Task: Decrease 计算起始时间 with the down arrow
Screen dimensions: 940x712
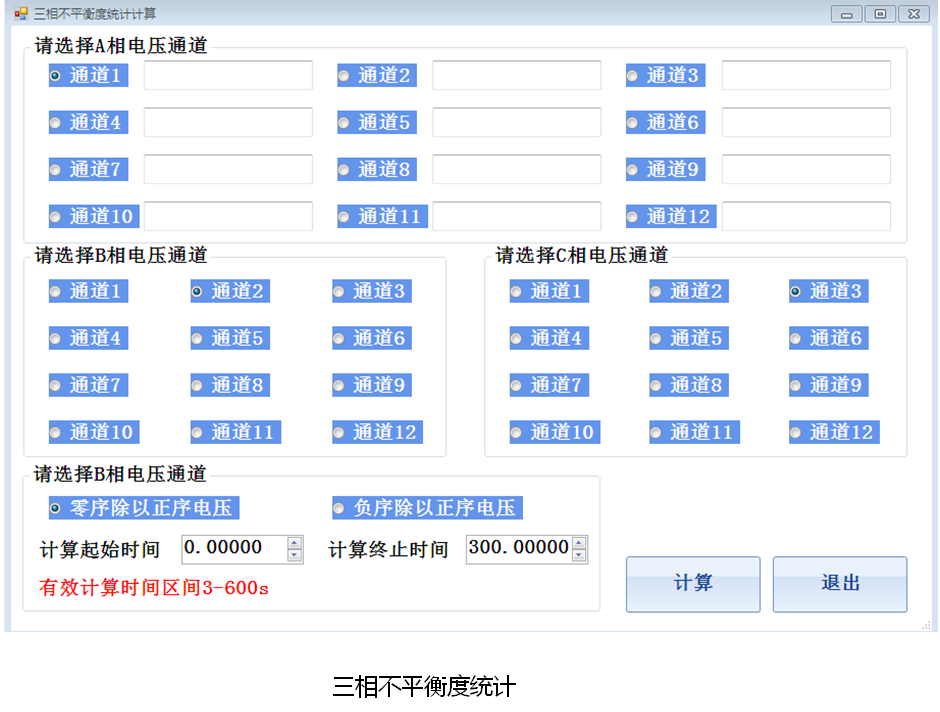Action: coord(295,555)
